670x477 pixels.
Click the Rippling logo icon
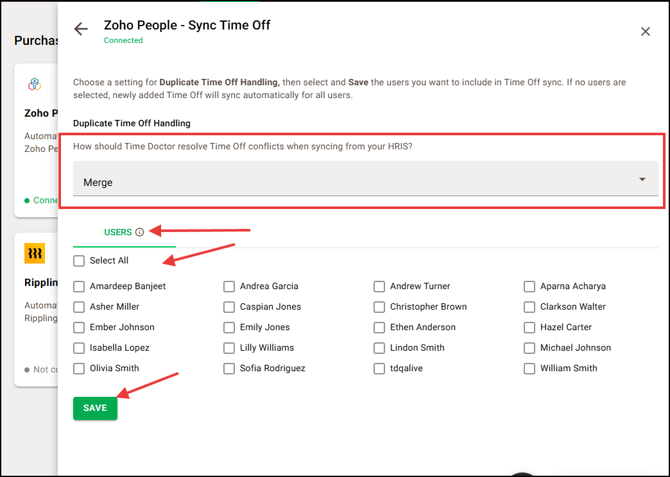pyautogui.click(x=35, y=253)
